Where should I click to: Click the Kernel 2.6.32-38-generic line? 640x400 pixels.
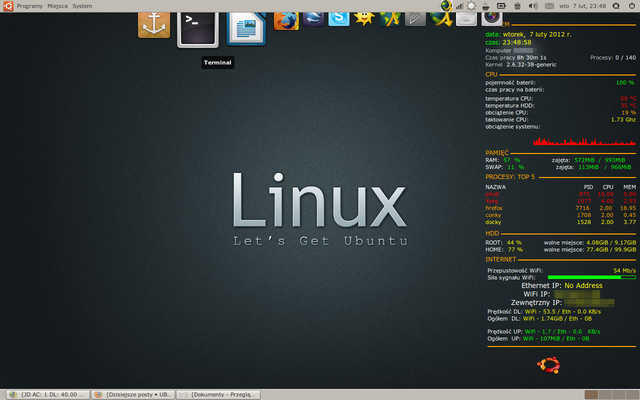click(x=521, y=64)
